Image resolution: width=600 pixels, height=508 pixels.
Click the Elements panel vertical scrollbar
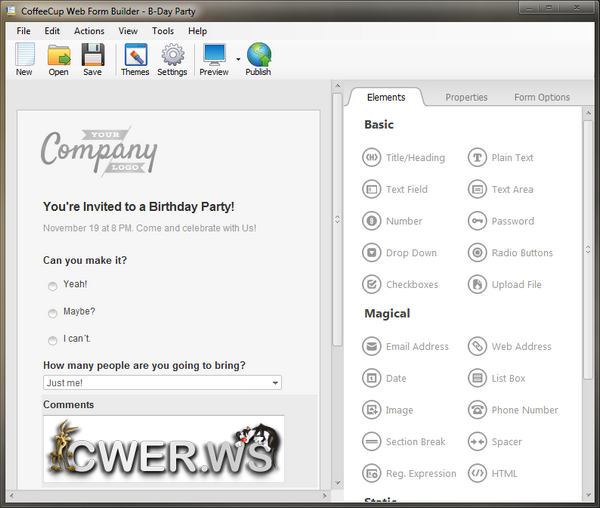pyautogui.click(x=587, y=300)
